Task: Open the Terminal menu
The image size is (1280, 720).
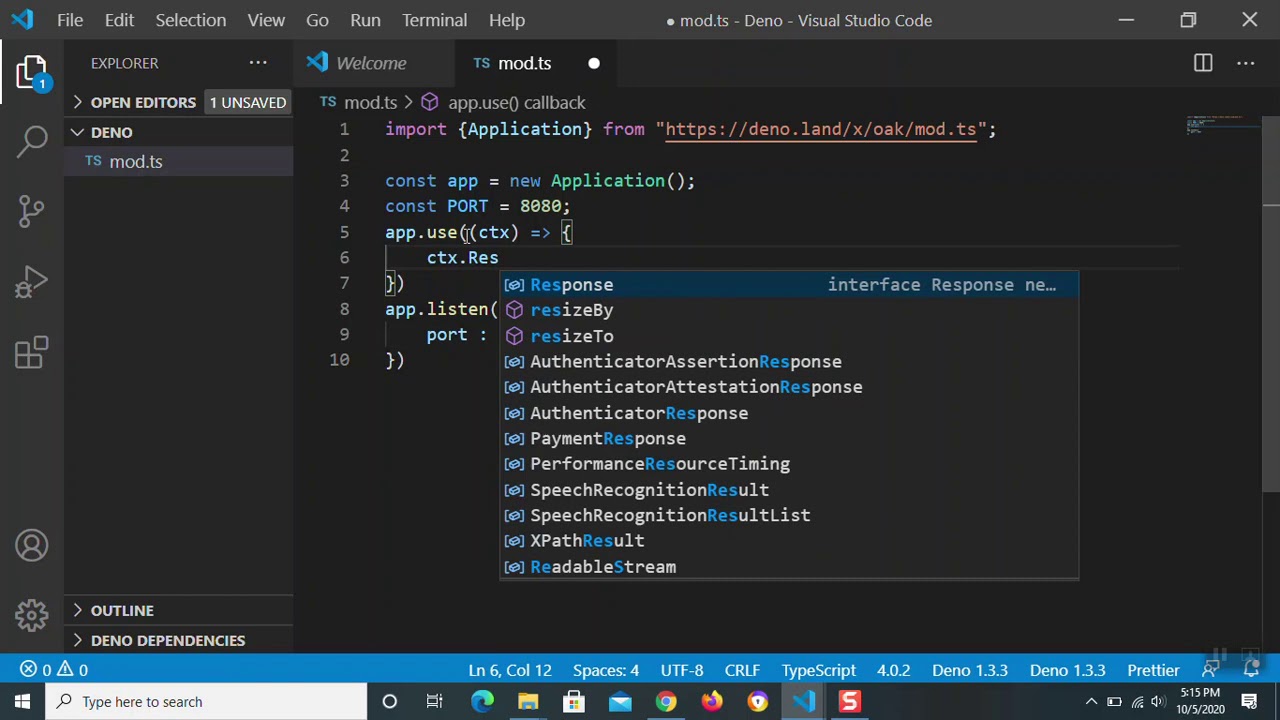Action: [434, 20]
